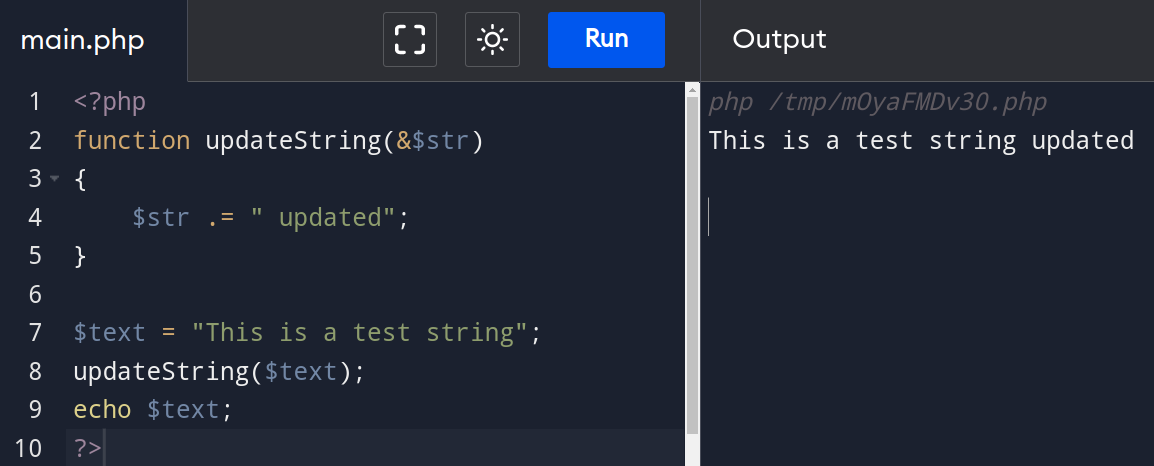Select the main.php file tab
1154x466 pixels.
(82, 40)
